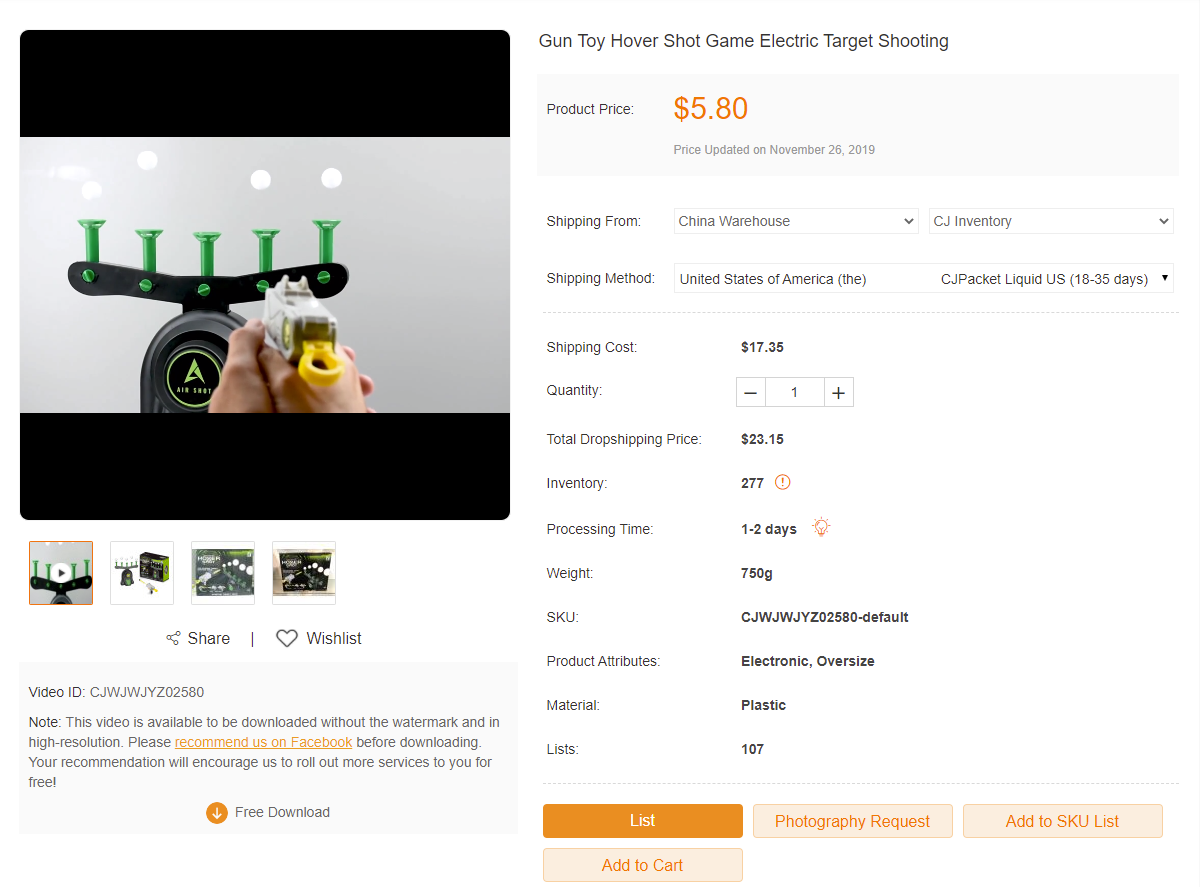
Task: Play the video thumbnail in gallery
Action: click(x=61, y=573)
